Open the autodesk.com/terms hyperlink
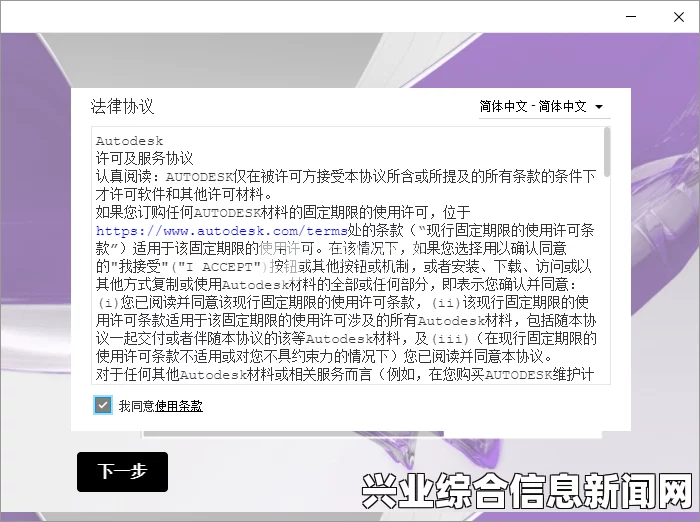 tap(221, 231)
